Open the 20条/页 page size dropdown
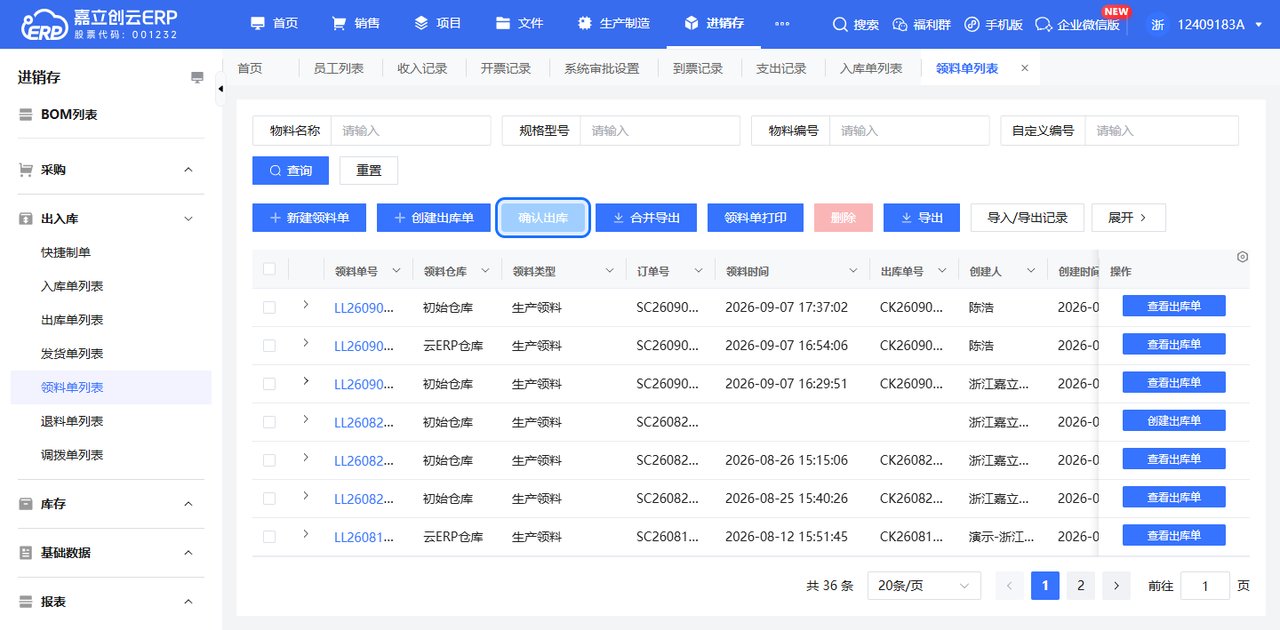Image resolution: width=1280 pixels, height=630 pixels. pyautogui.click(x=924, y=586)
